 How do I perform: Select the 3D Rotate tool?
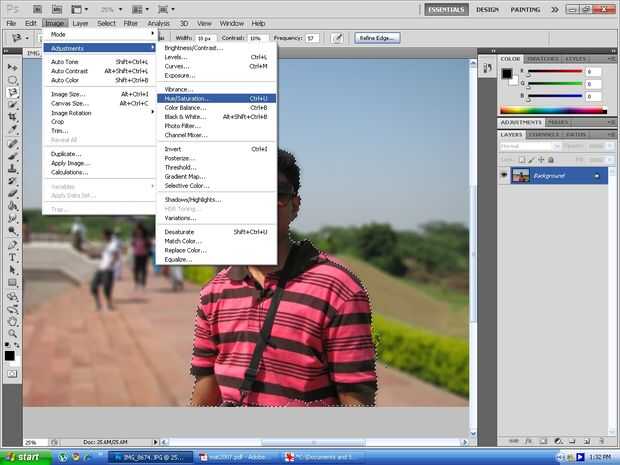[12, 297]
